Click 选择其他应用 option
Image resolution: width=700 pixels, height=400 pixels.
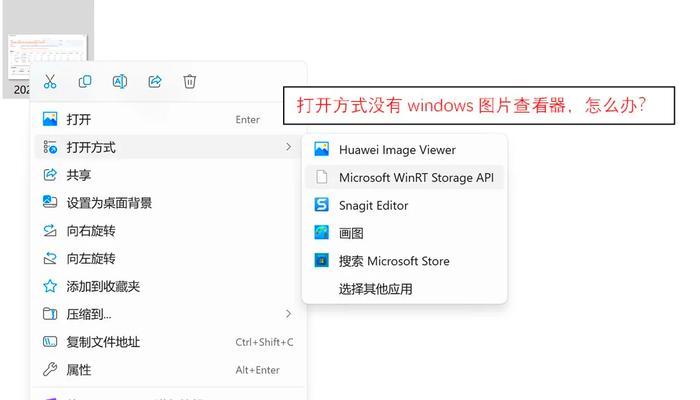point(404,289)
